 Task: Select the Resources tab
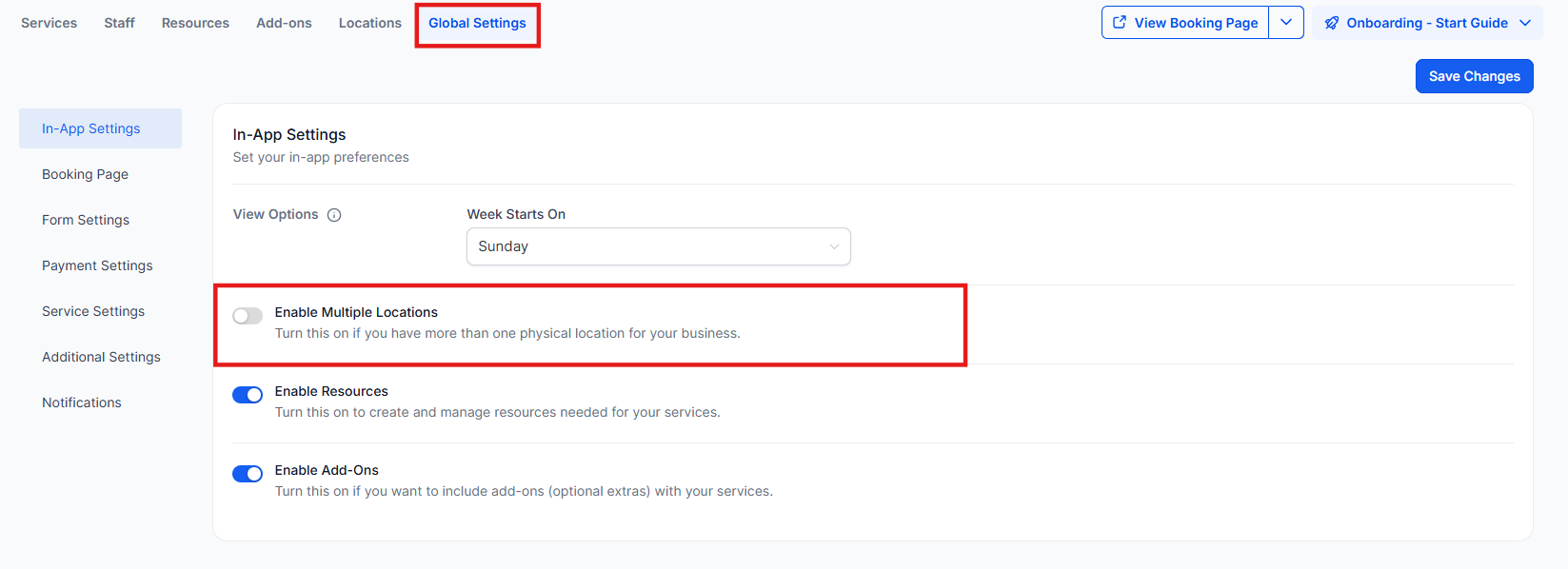pyautogui.click(x=195, y=23)
